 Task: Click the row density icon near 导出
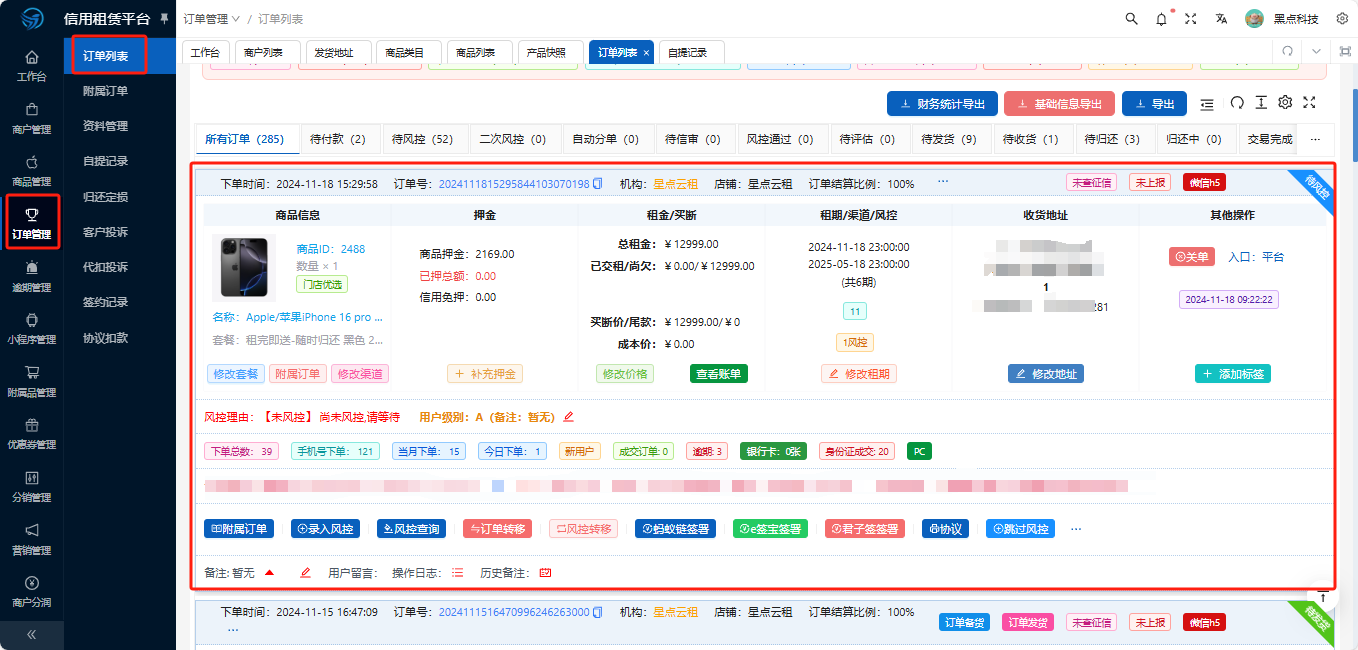pos(1261,103)
